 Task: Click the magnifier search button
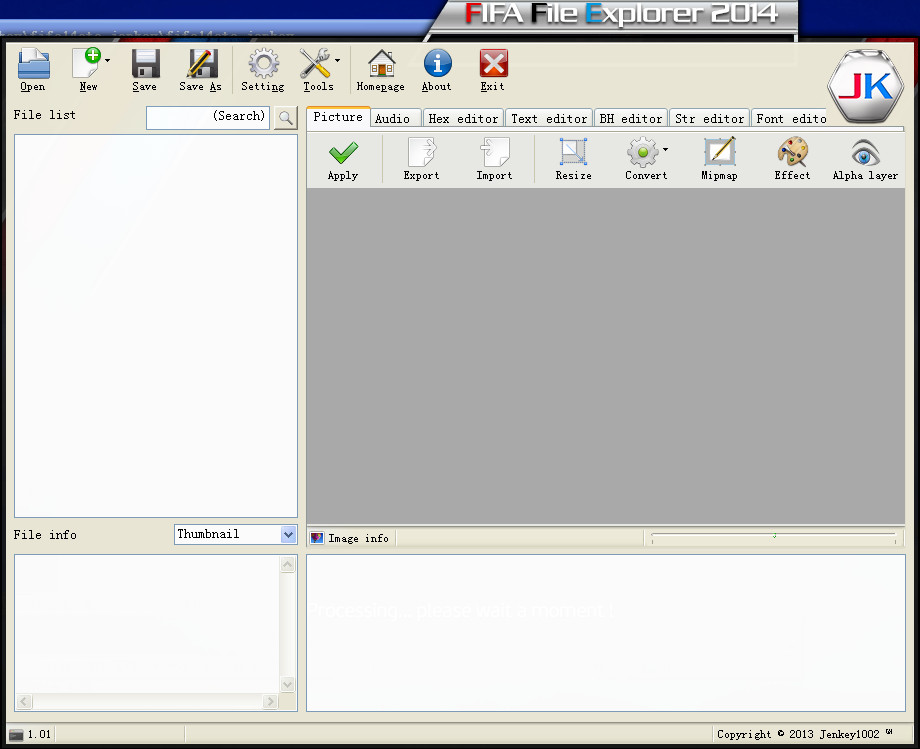coord(286,118)
